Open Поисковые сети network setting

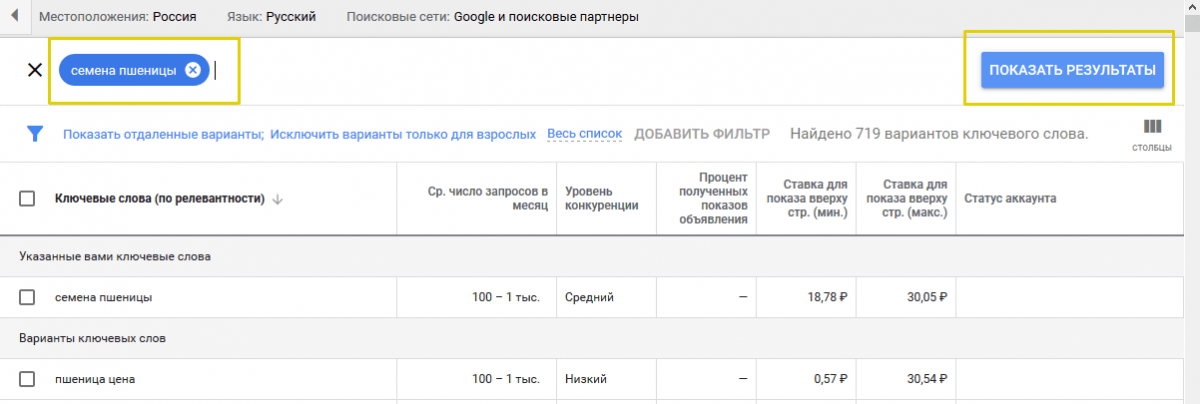492,17
